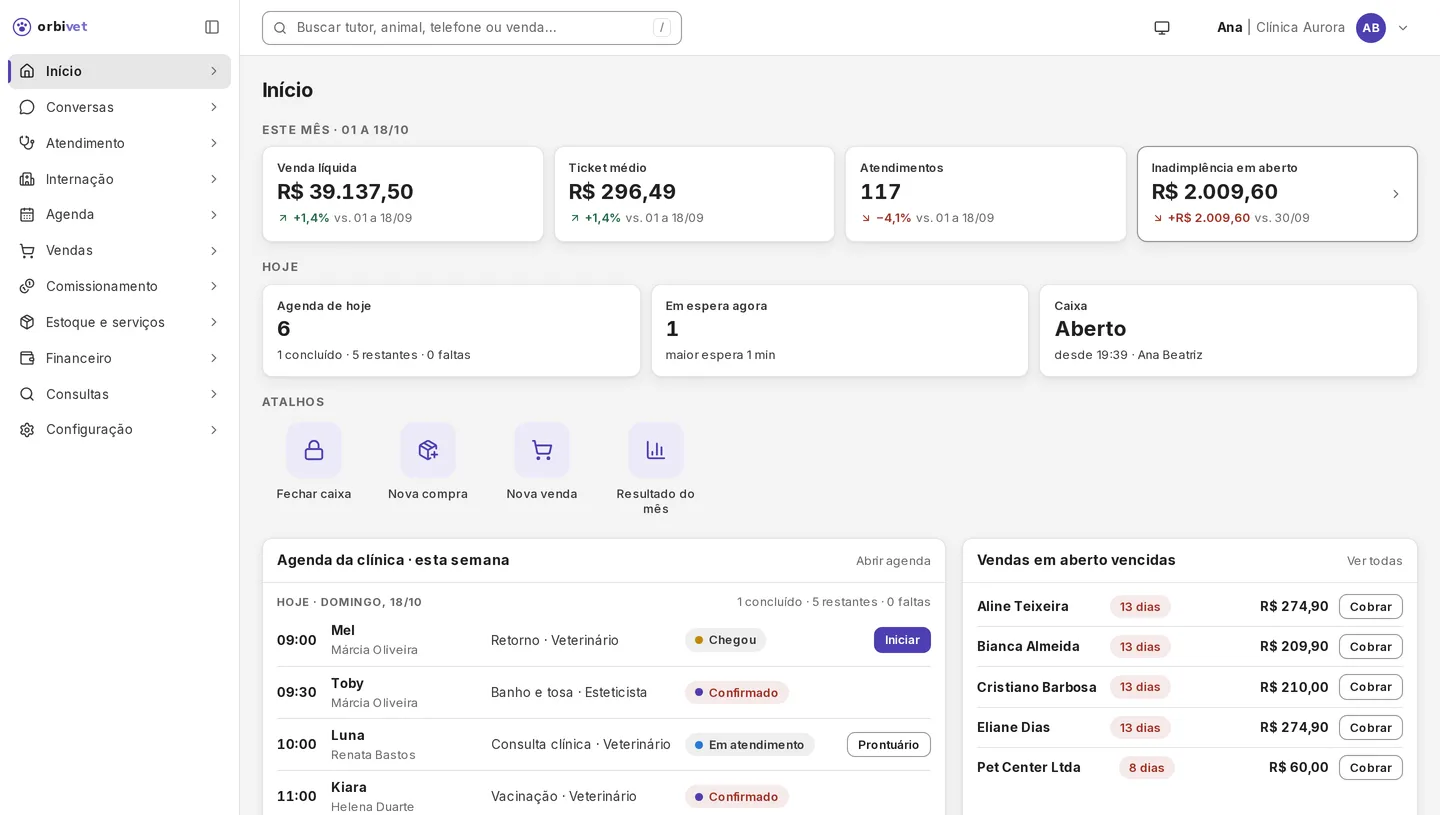Click the AB user avatar
Viewport: 1440px width, 815px height.
1371,28
